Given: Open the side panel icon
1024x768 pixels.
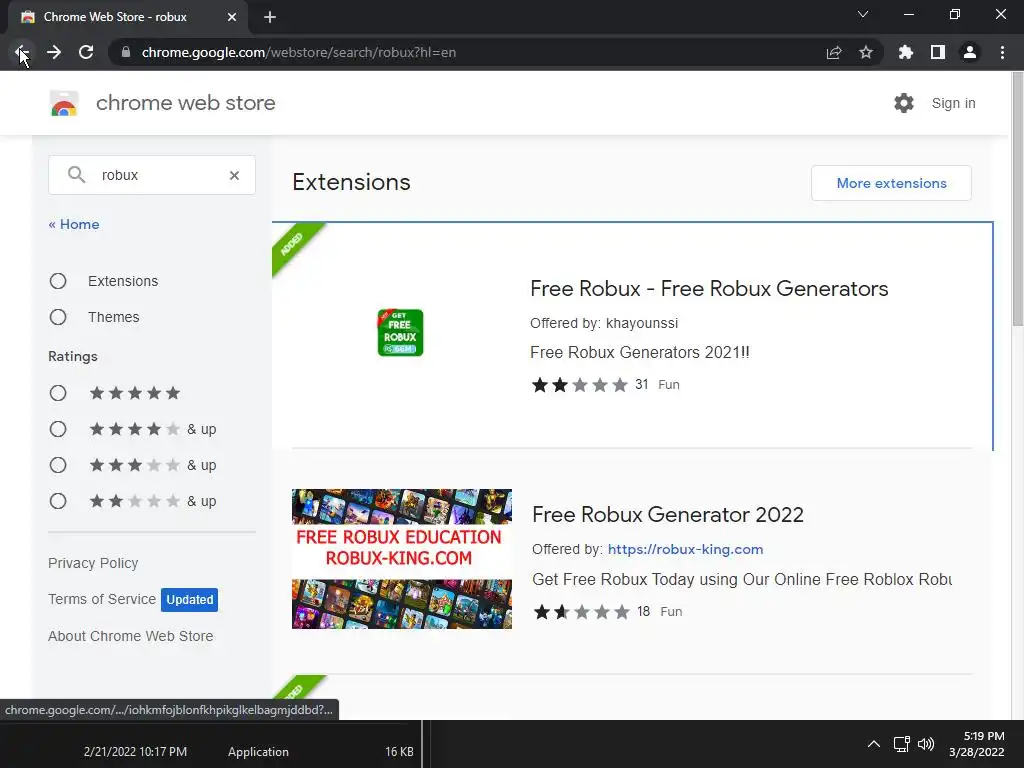Looking at the screenshot, I should 938,52.
